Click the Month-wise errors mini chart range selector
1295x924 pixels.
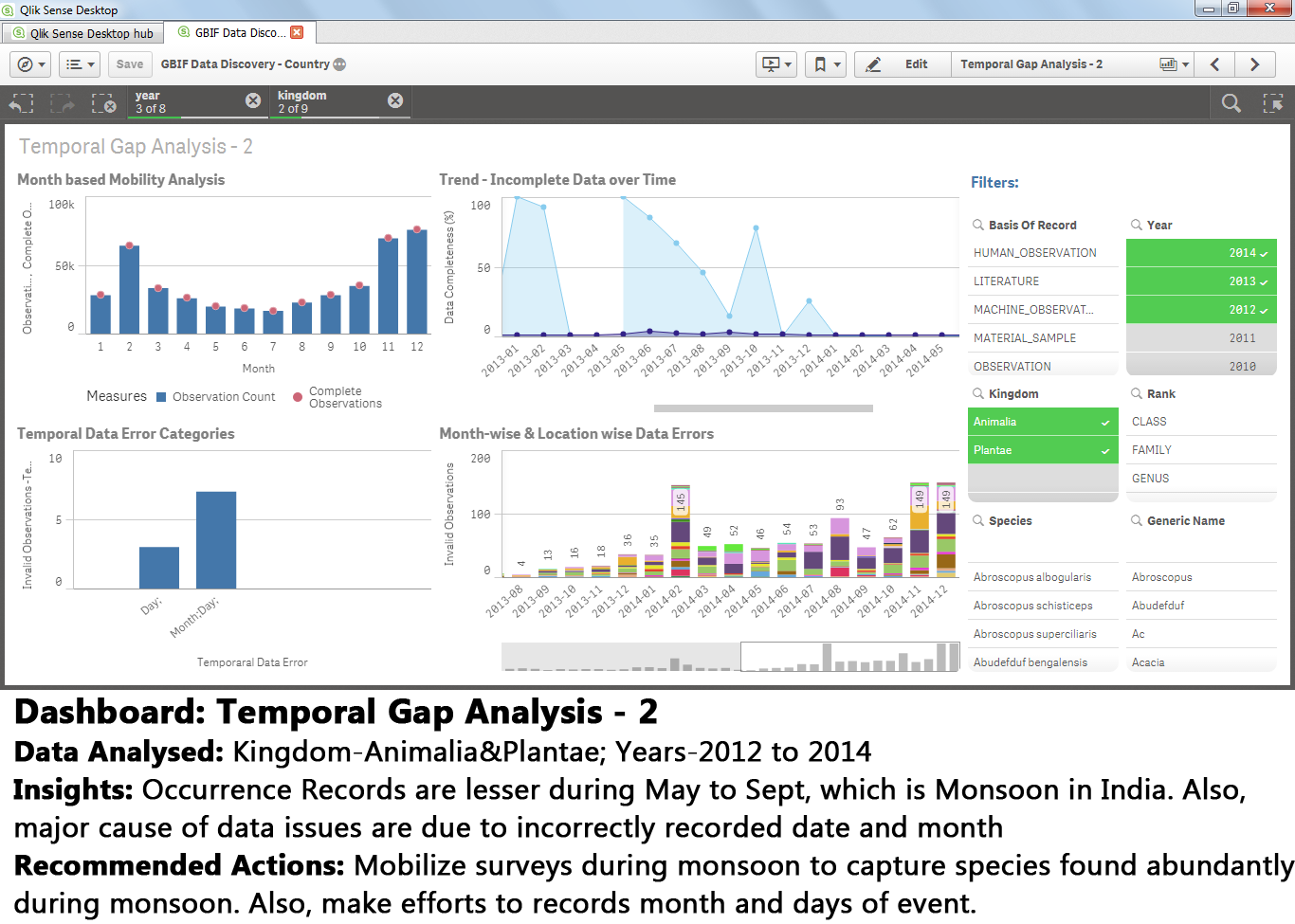pyautogui.click(x=850, y=657)
